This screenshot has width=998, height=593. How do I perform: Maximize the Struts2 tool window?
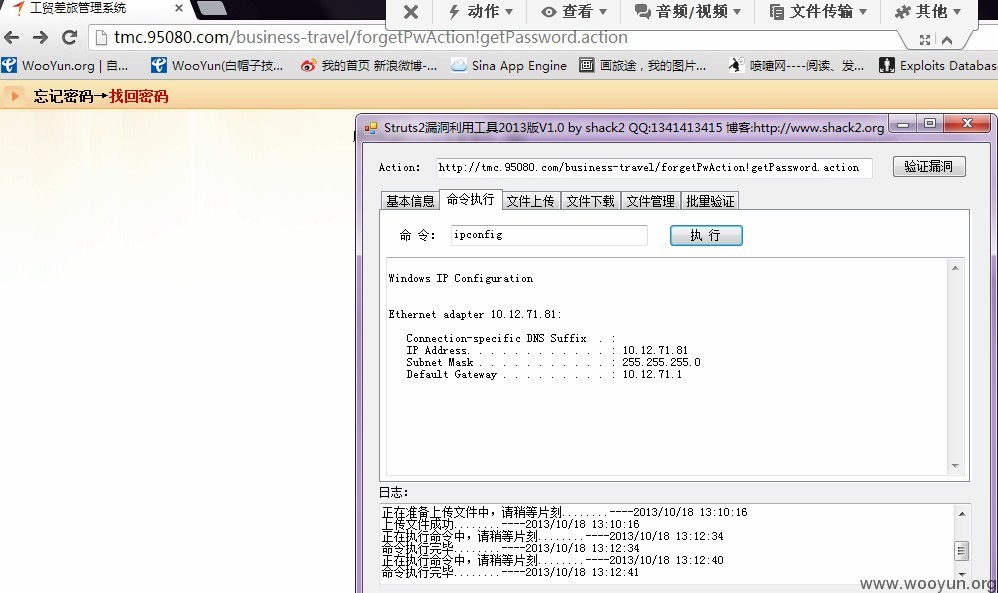point(930,123)
